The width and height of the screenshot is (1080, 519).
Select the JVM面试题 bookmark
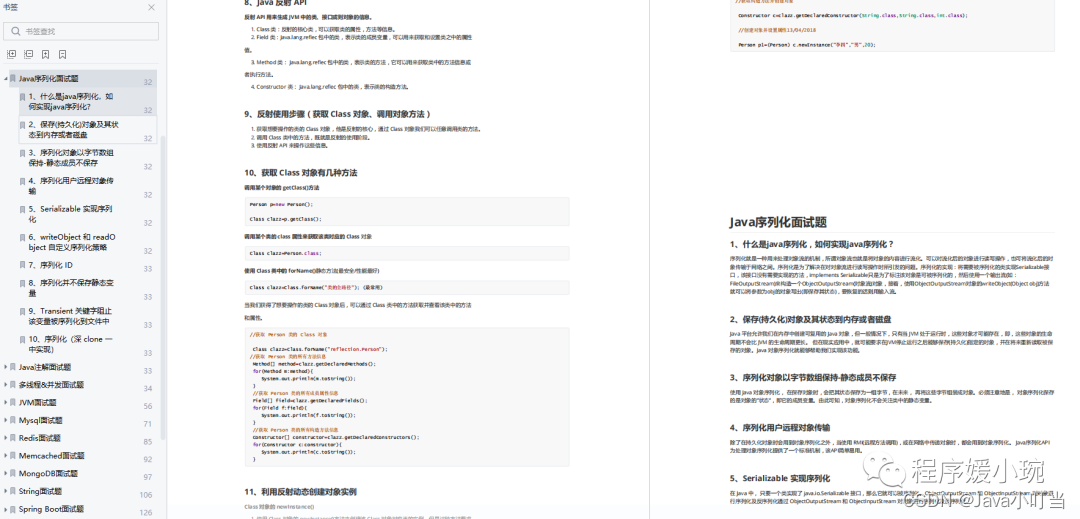[38, 403]
